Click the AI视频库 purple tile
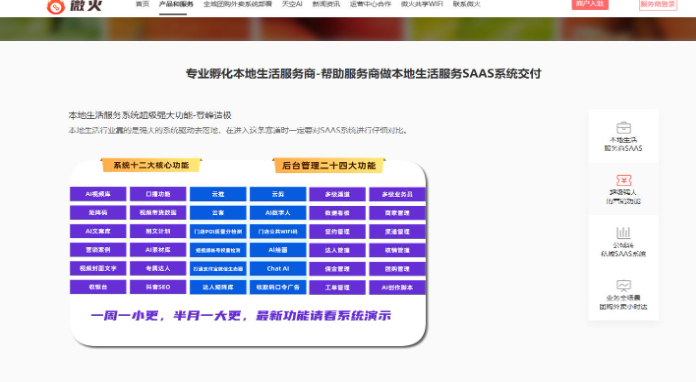The width and height of the screenshot is (696, 382). pos(98,194)
